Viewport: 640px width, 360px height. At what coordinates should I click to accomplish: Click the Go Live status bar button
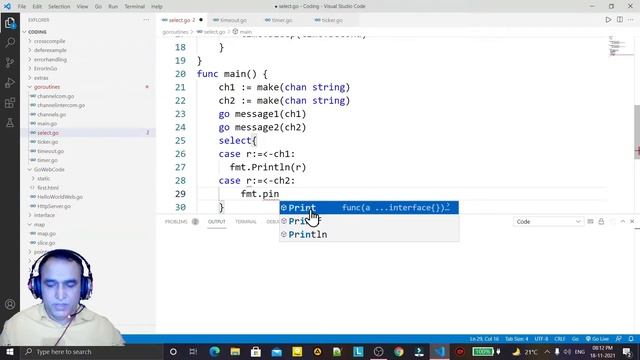[597, 339]
